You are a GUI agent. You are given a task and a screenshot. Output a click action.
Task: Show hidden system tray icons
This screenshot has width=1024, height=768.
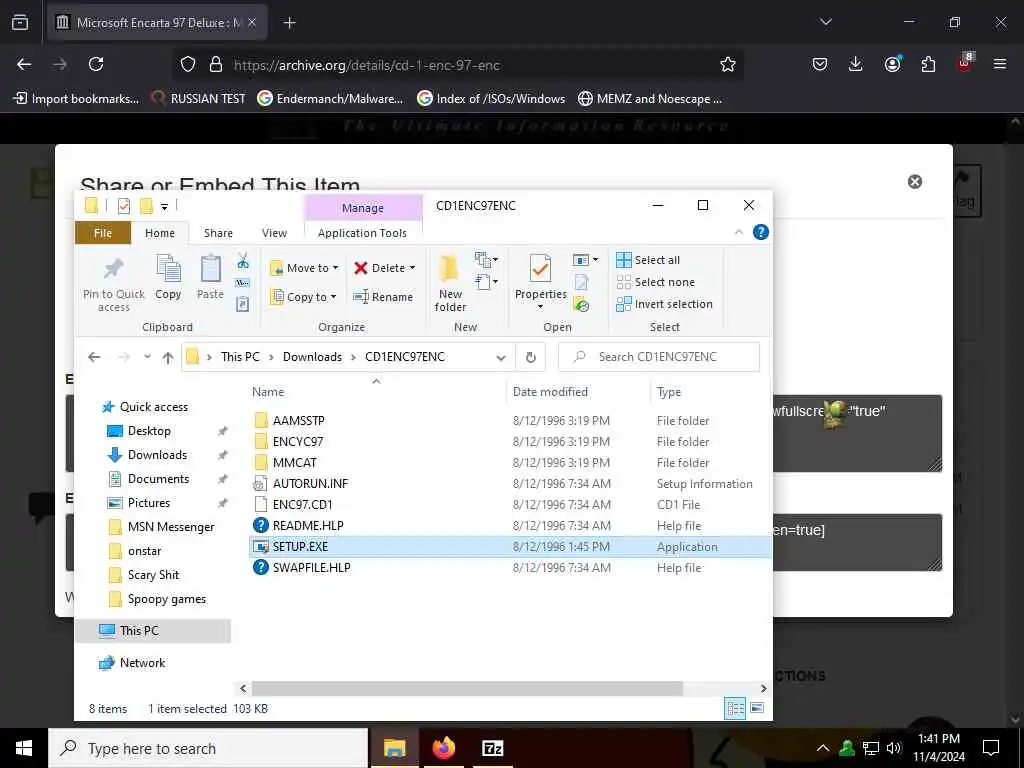[x=823, y=748]
